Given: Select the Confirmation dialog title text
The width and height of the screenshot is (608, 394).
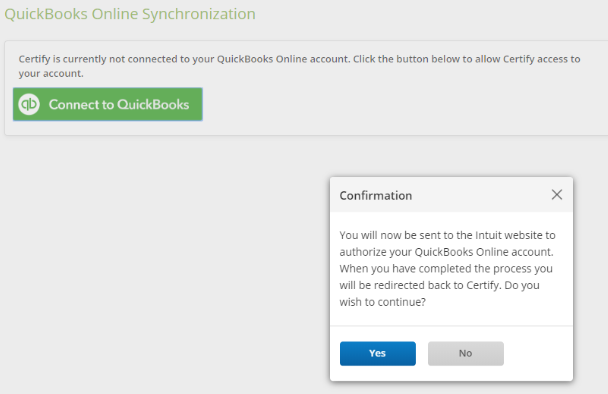Looking at the screenshot, I should pos(376,195).
